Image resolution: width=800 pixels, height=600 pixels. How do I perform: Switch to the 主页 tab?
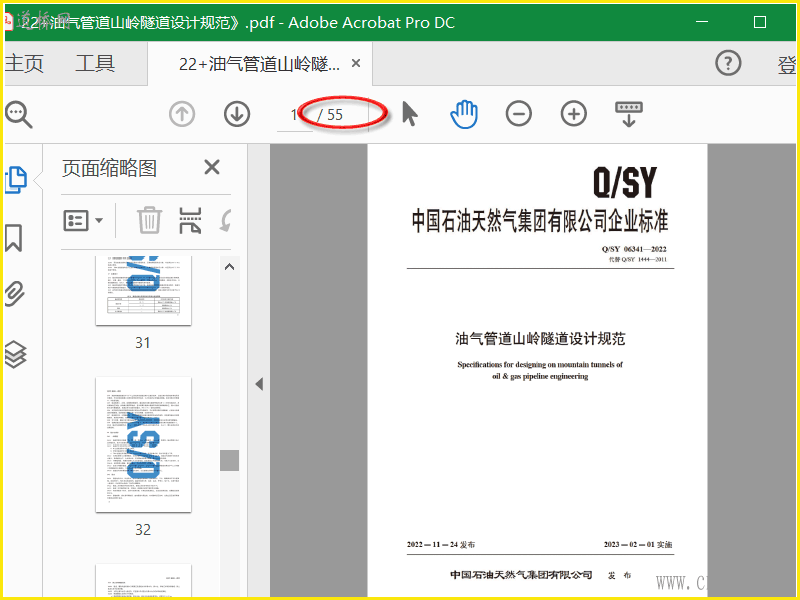point(24,64)
